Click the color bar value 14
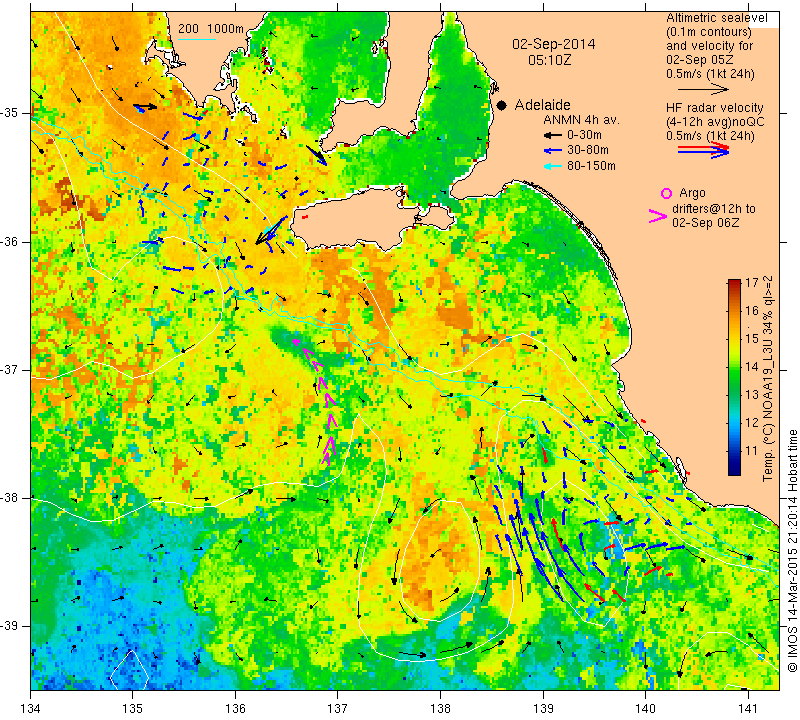This screenshot has height=720, width=800. point(751,366)
